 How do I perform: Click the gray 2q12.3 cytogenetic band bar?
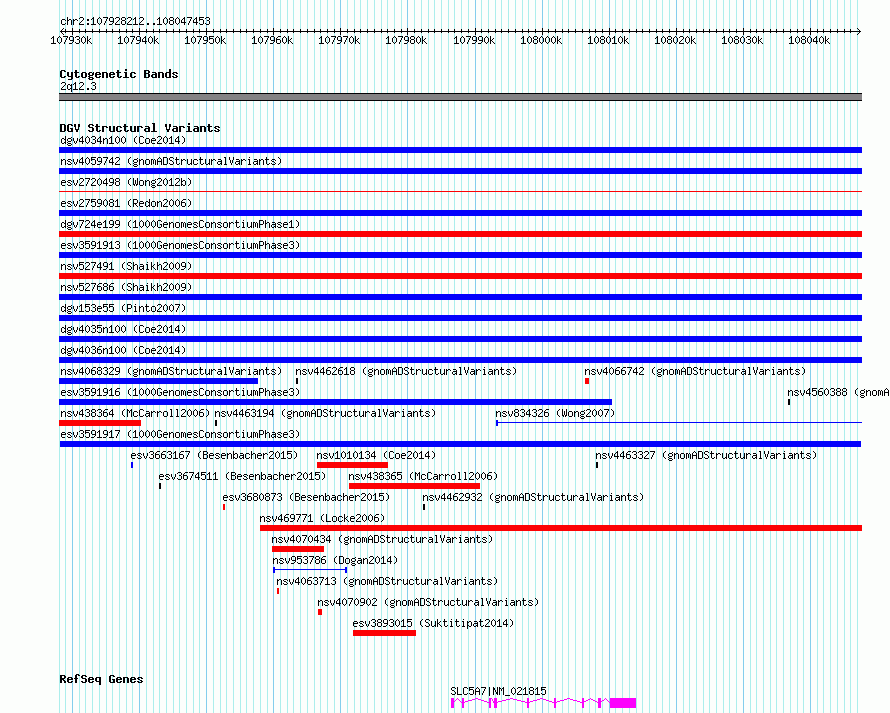(460, 97)
